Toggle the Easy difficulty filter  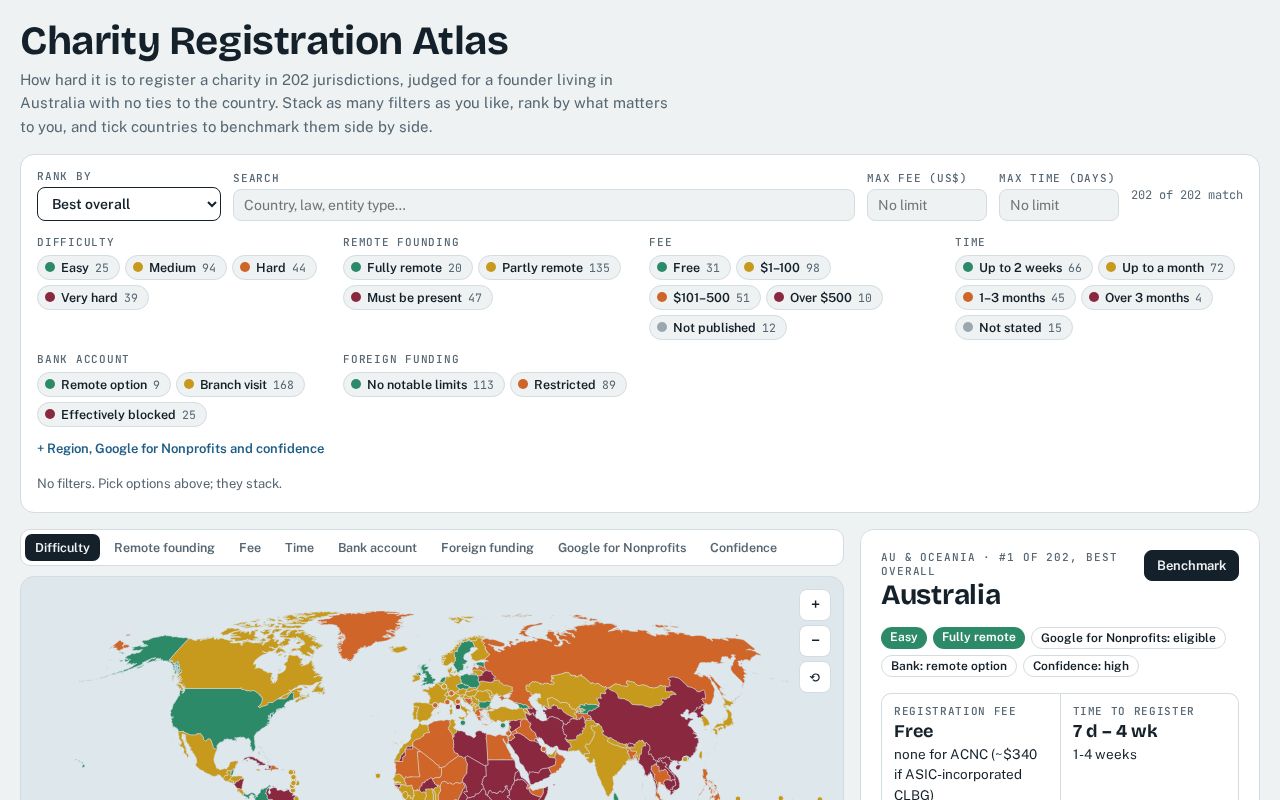tap(78, 268)
